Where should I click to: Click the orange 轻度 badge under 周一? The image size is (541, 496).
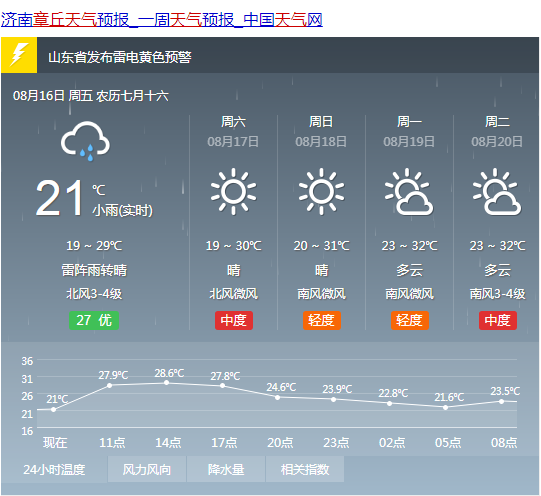click(x=410, y=320)
